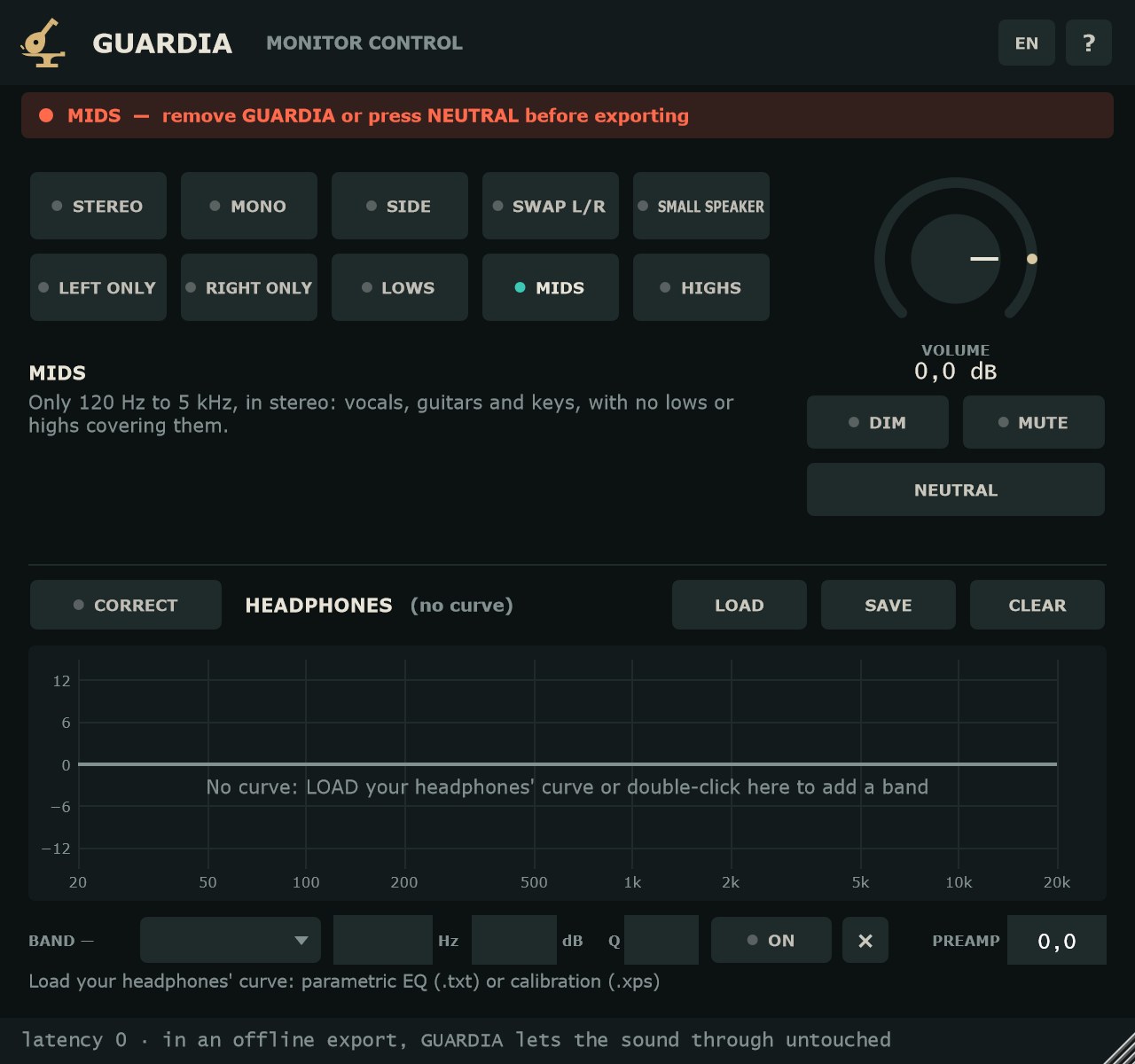1135x1064 pixels.
Task: Open the help question mark button
Action: click(x=1089, y=43)
